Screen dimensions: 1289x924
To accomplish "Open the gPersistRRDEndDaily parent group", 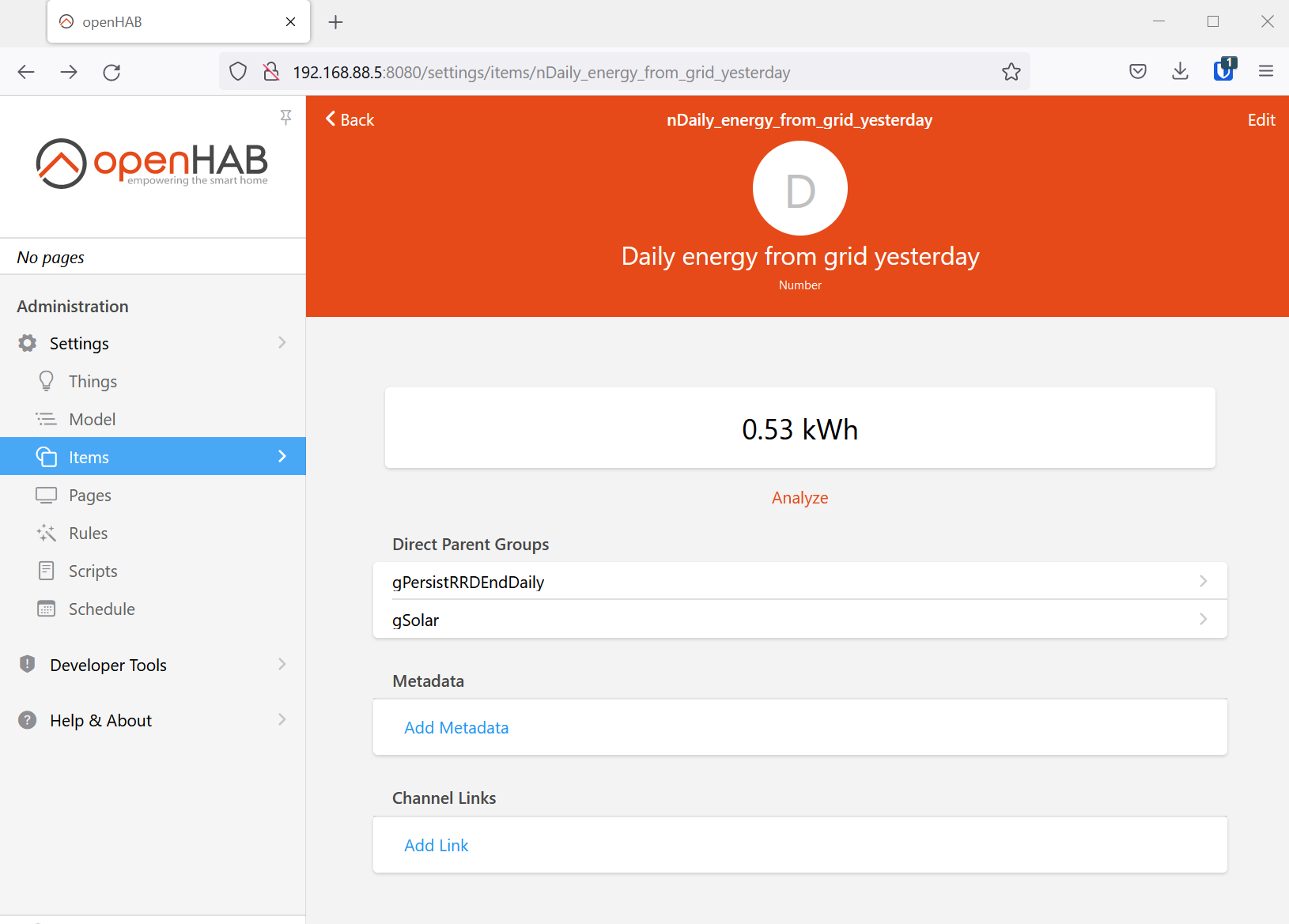I will 800,582.
